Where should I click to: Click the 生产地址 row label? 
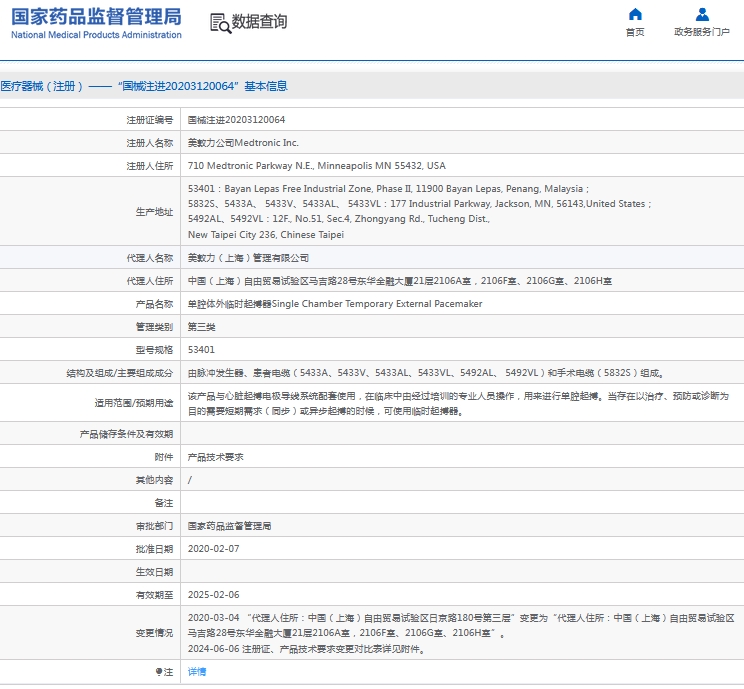tap(155, 212)
